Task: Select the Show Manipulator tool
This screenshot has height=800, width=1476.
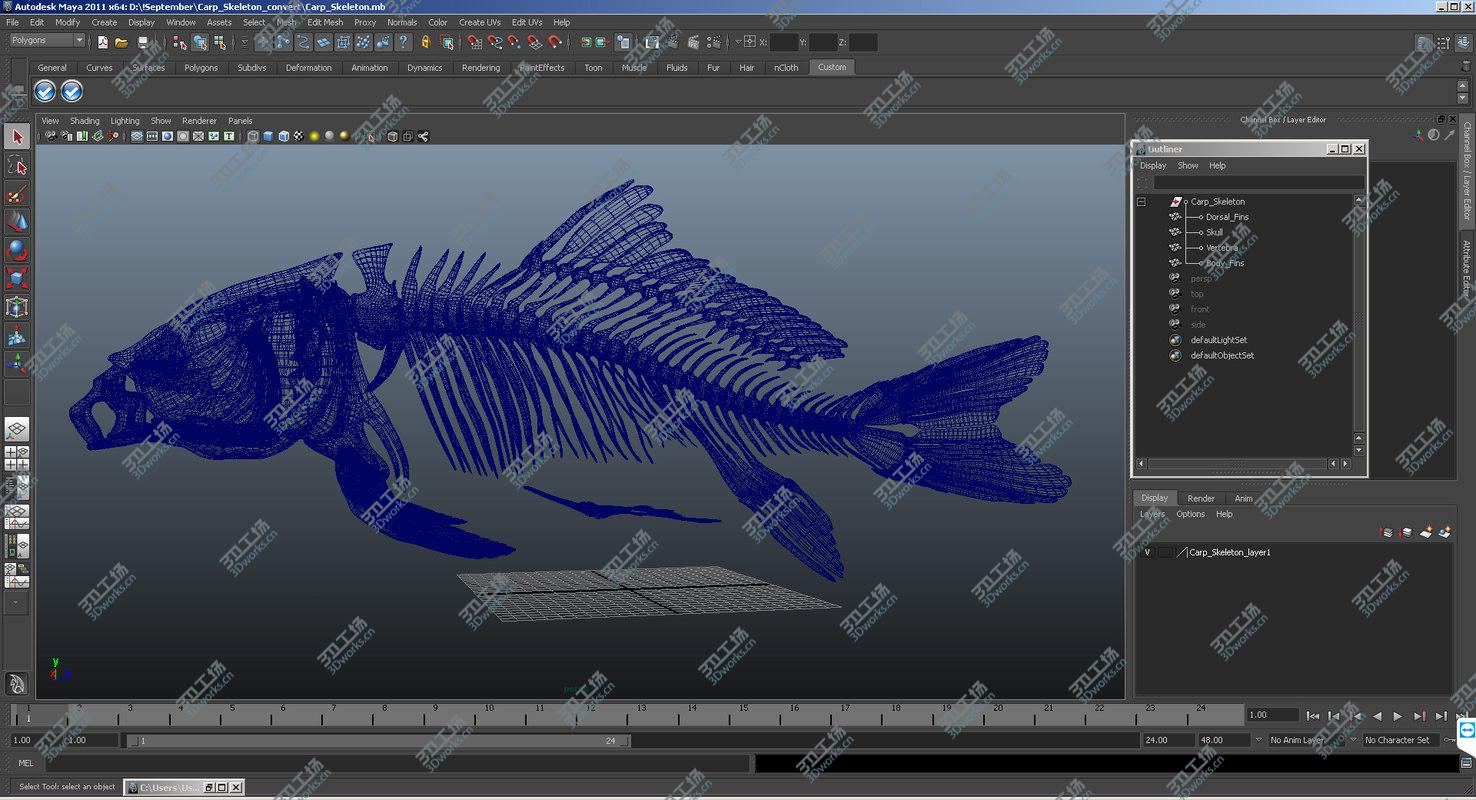Action: pos(17,364)
